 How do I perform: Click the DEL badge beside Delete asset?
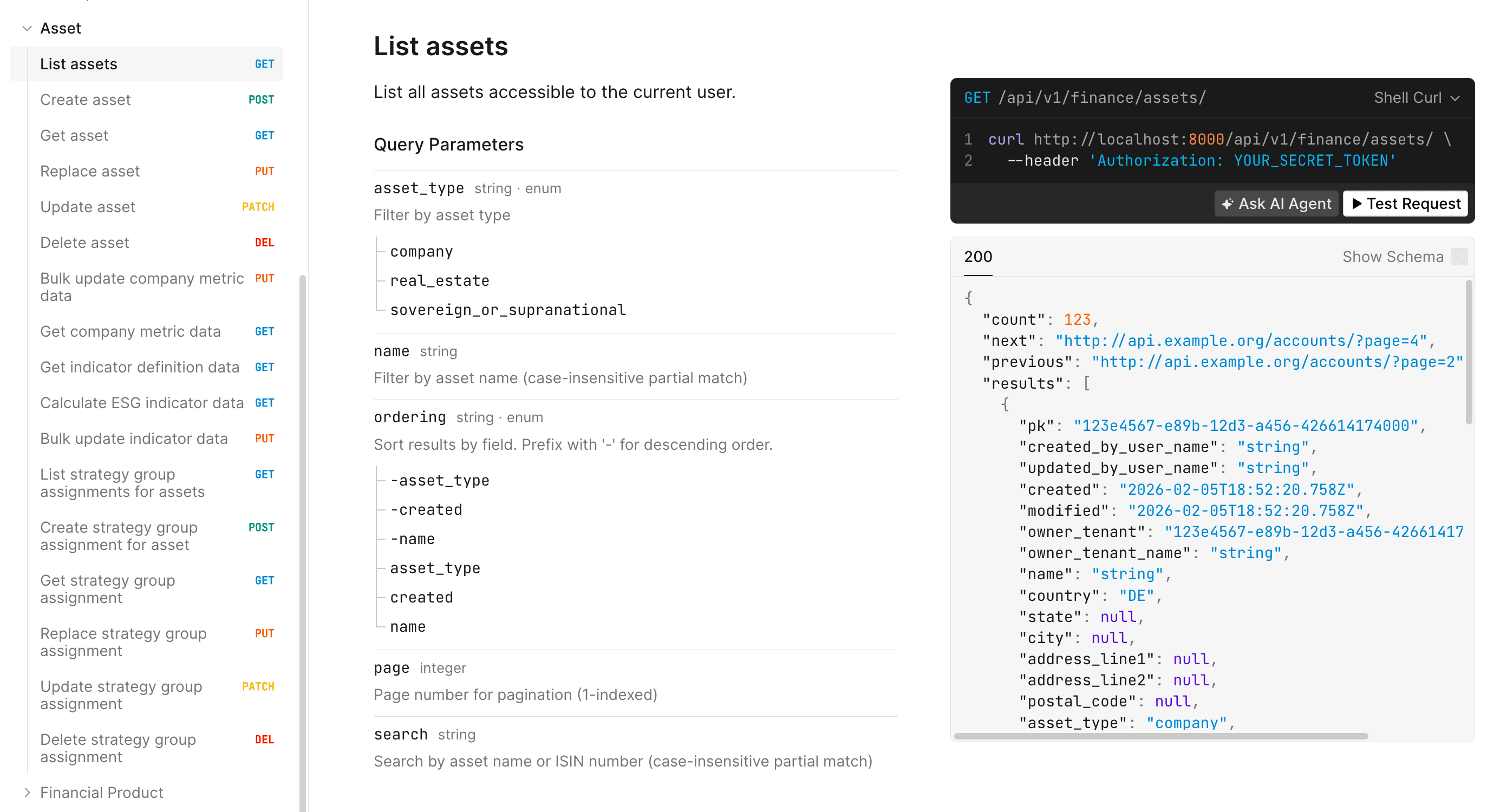coord(264,243)
